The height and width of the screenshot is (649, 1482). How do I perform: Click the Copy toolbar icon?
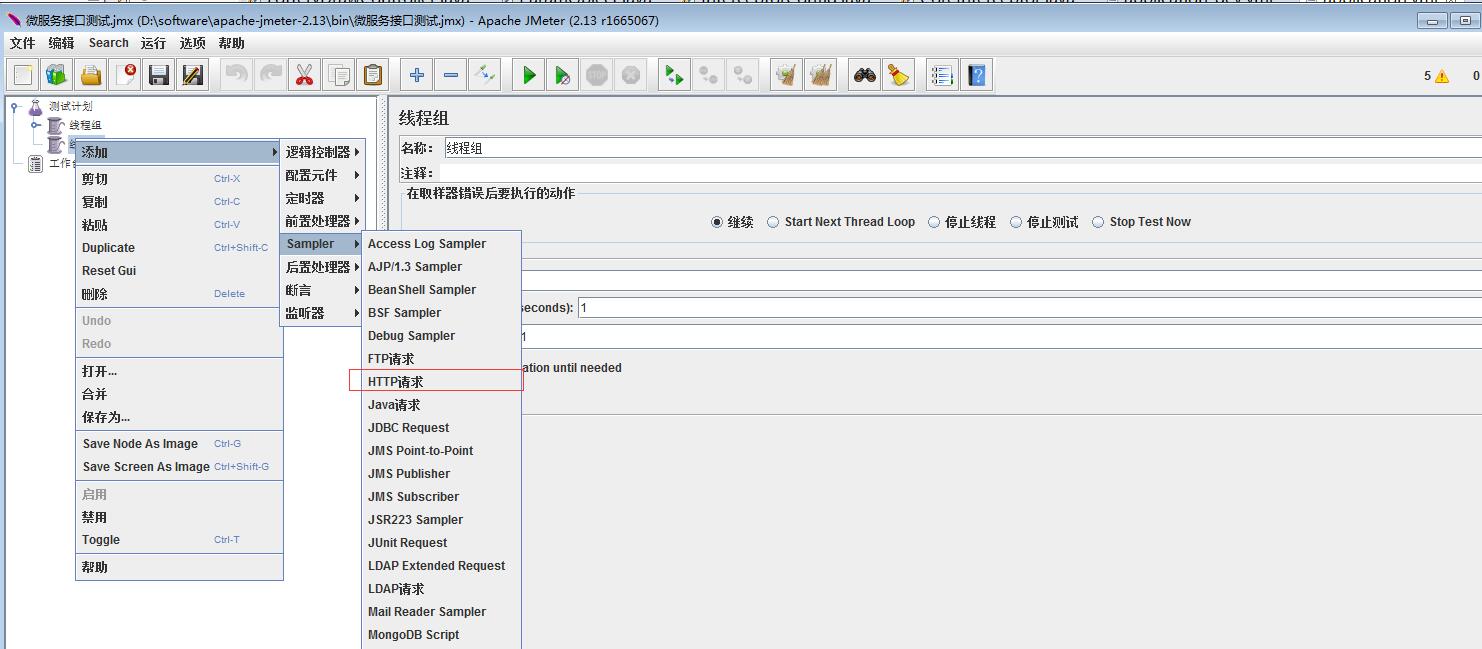(339, 75)
